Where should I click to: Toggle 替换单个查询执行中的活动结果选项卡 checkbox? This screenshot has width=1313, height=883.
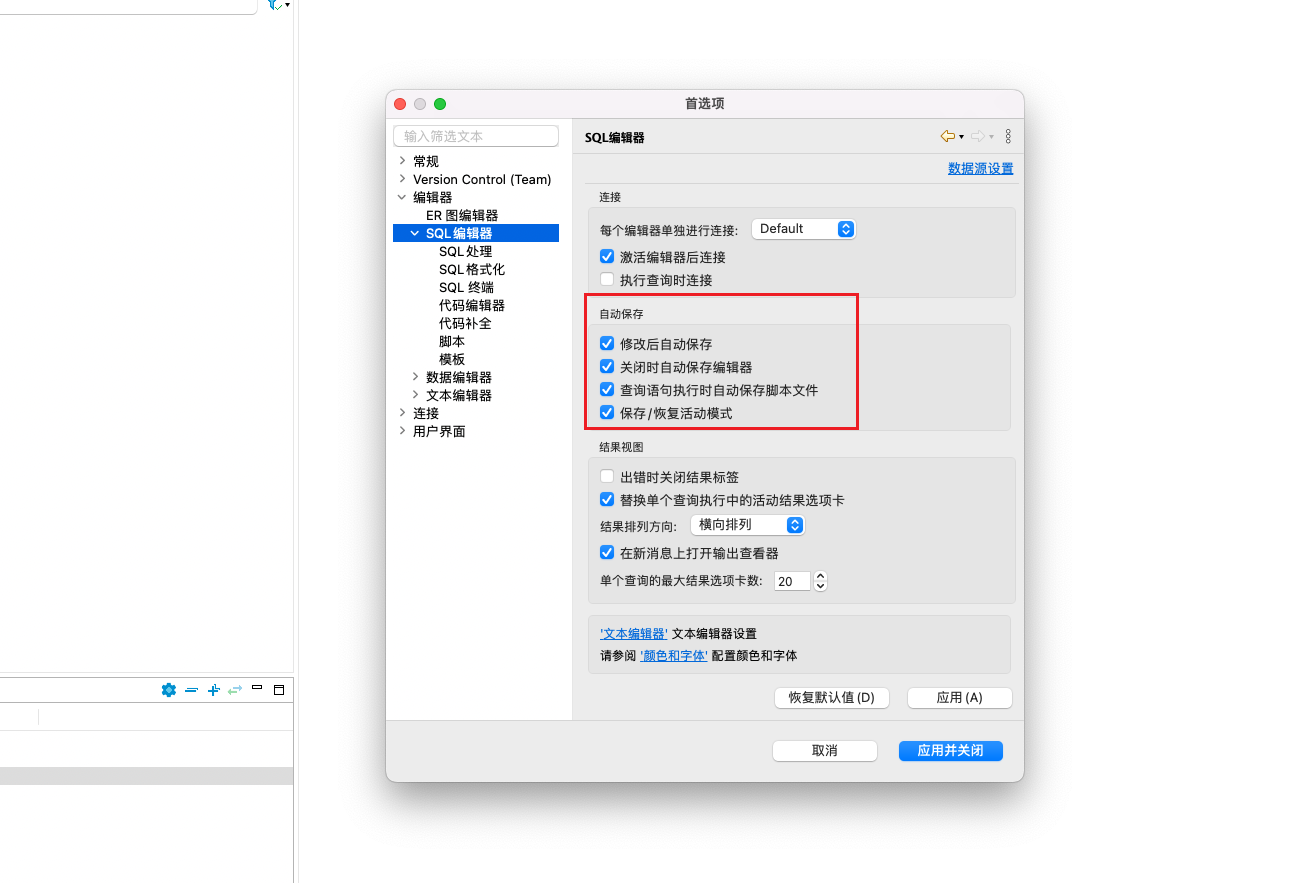607,499
